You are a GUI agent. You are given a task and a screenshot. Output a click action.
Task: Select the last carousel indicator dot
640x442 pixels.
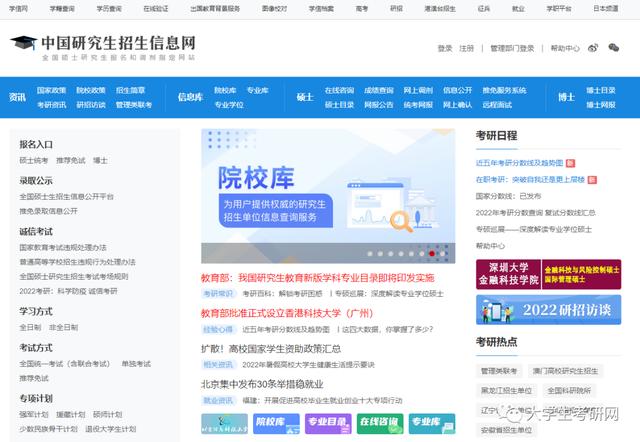click(442, 253)
